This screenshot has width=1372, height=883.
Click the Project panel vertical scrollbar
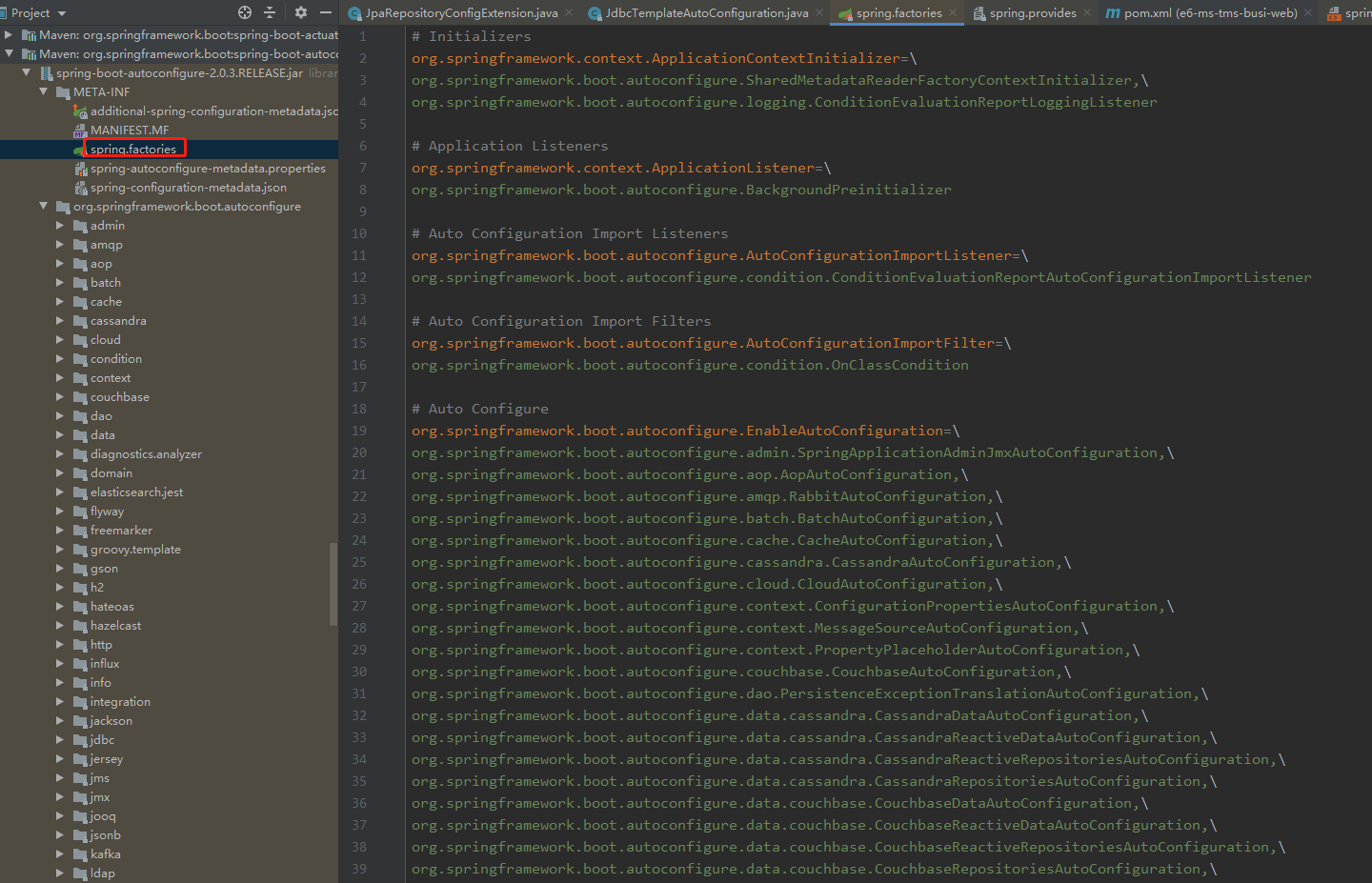click(333, 583)
